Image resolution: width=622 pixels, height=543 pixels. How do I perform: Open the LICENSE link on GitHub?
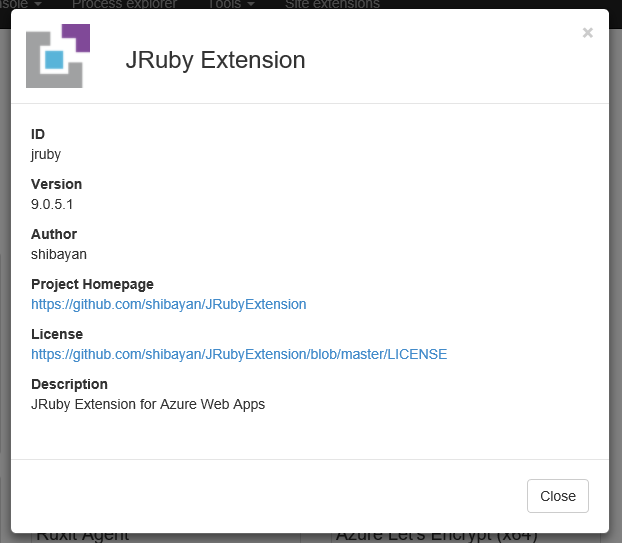pos(239,354)
